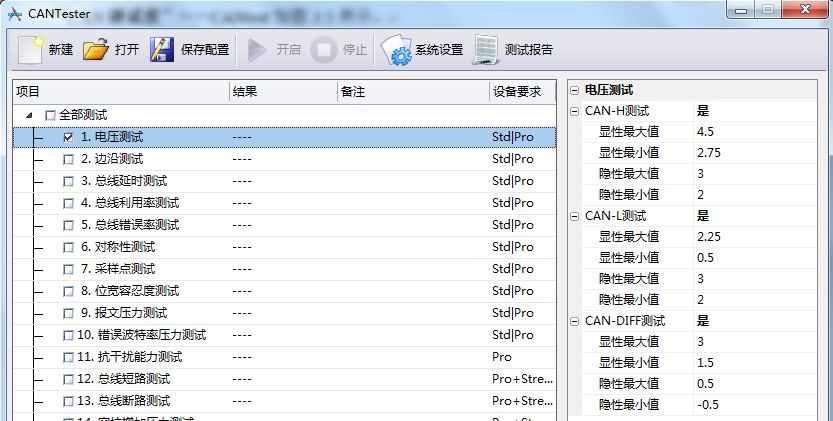833x421 pixels.
Task: Select the 9. 报文压力测试 row label
Action: [x=124, y=313]
